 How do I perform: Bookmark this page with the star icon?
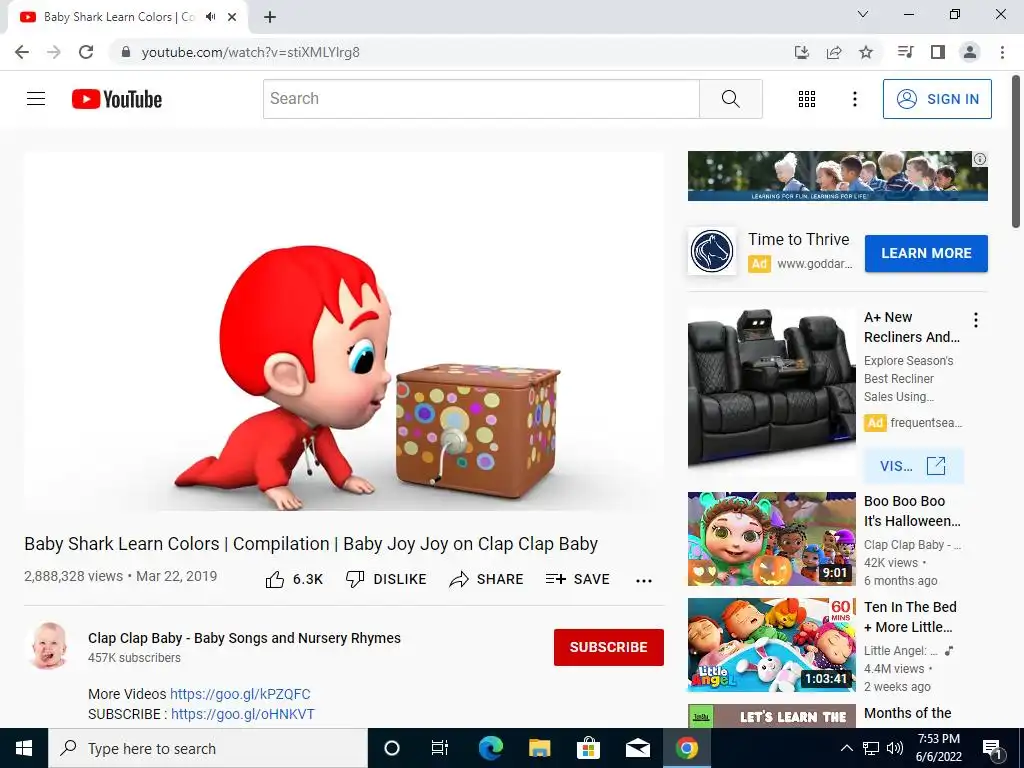[x=866, y=52]
